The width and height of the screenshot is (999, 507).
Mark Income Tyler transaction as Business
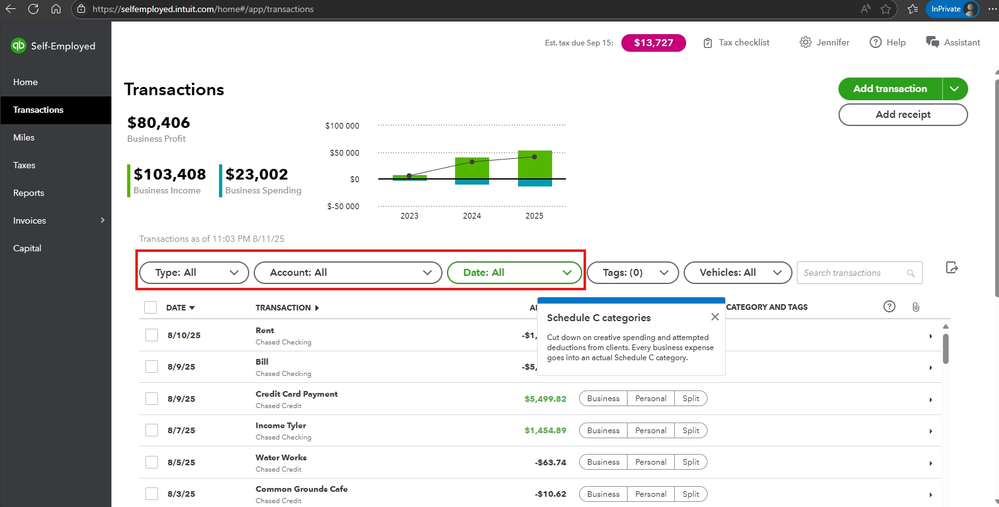[x=603, y=430]
